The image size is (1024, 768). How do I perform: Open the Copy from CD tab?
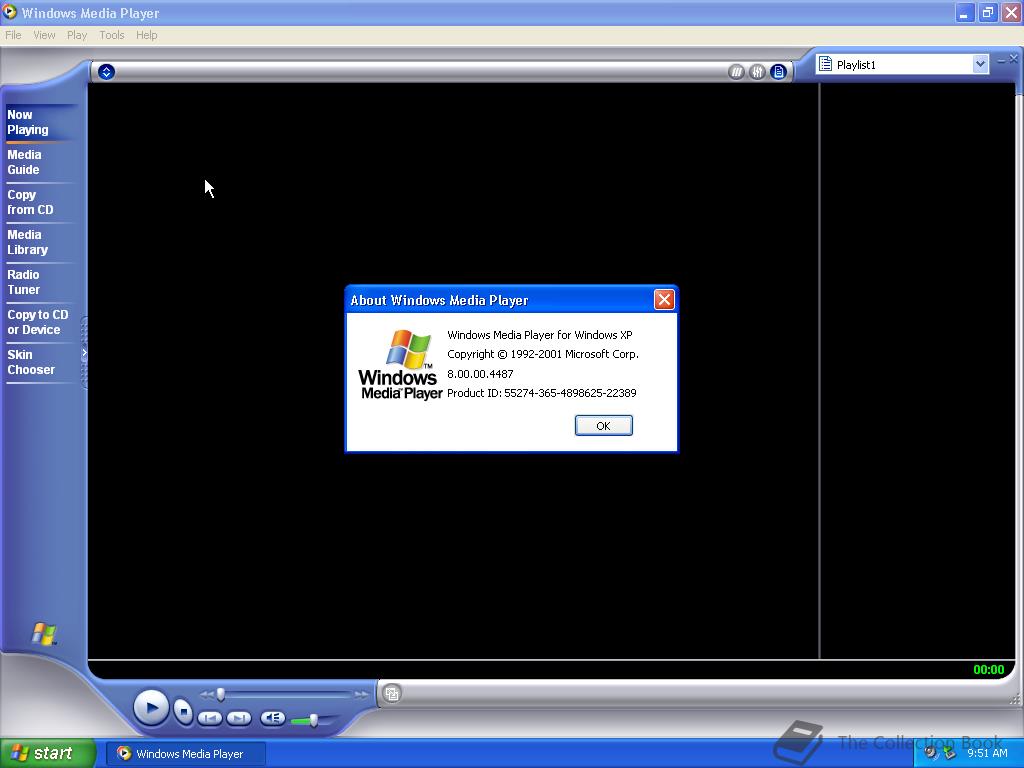tap(30, 202)
